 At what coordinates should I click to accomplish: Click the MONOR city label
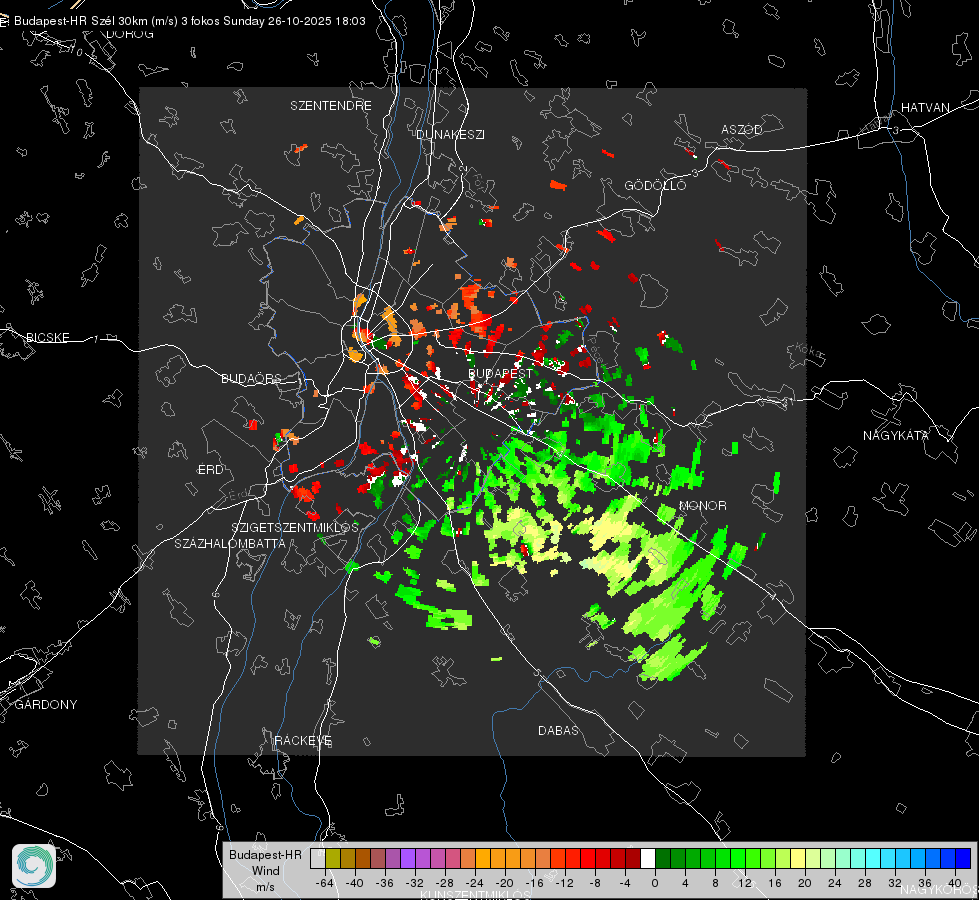coord(702,505)
